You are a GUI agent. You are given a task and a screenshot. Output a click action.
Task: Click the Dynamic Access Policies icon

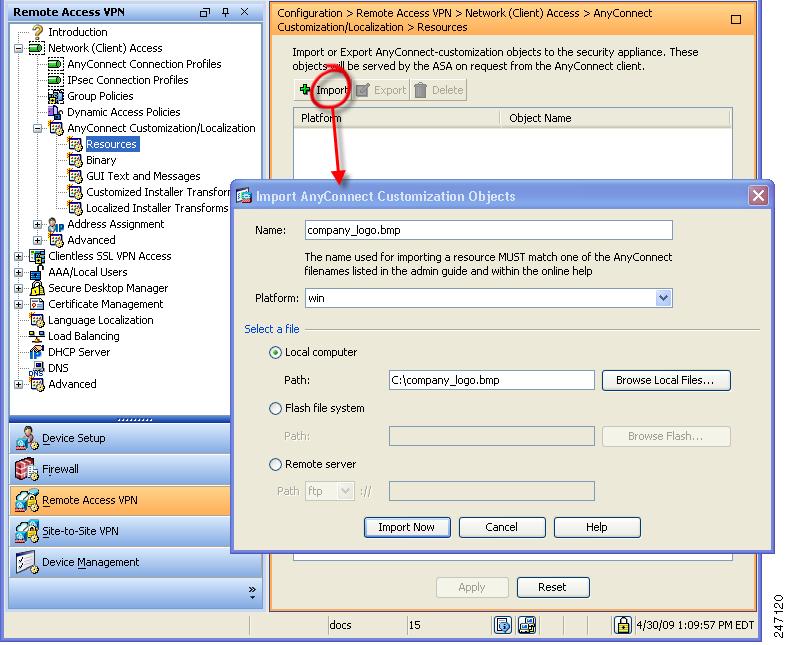tap(55, 112)
